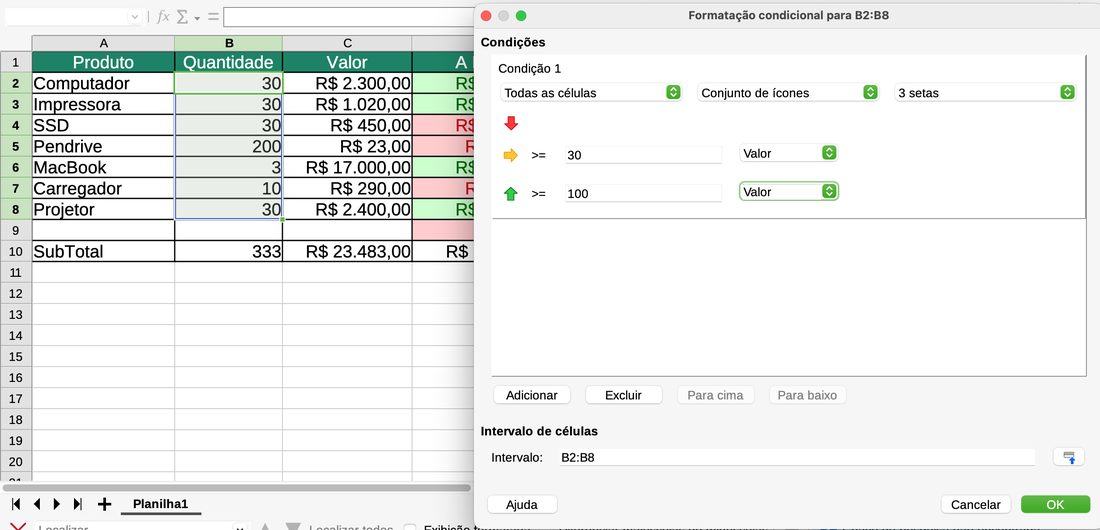Image resolution: width=1100 pixels, height=530 pixels.
Task: Click the Impressora cell
Action: click(103, 104)
